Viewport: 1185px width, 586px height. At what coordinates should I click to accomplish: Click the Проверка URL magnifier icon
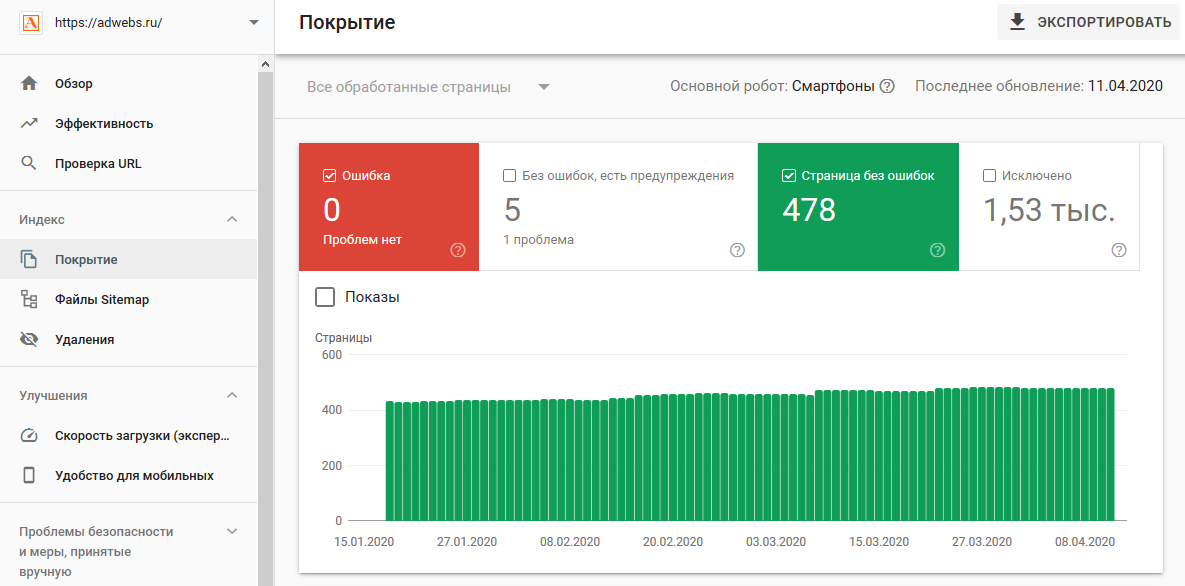point(29,164)
